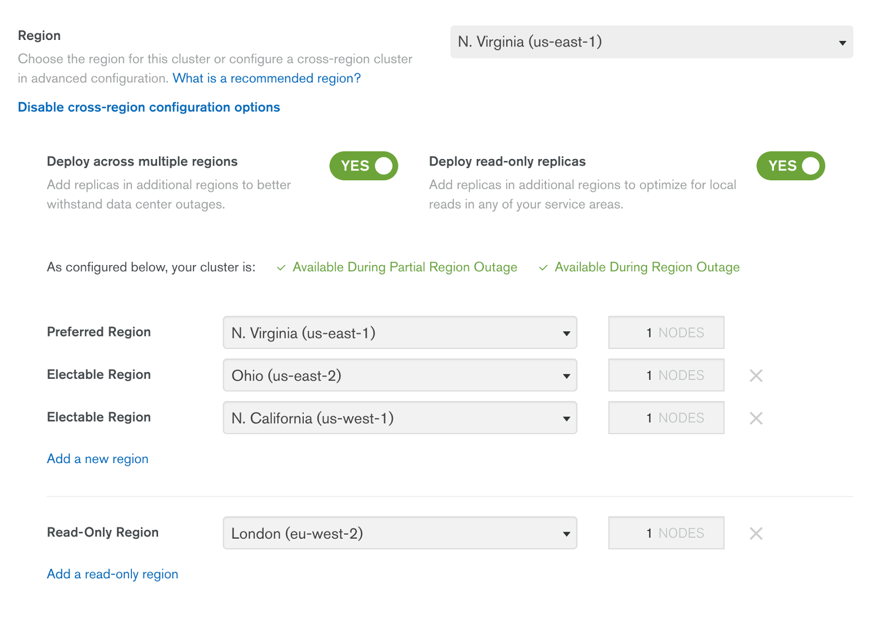Click the Ohio region nodes count field
This screenshot has height=627, width=871.
coord(666,376)
